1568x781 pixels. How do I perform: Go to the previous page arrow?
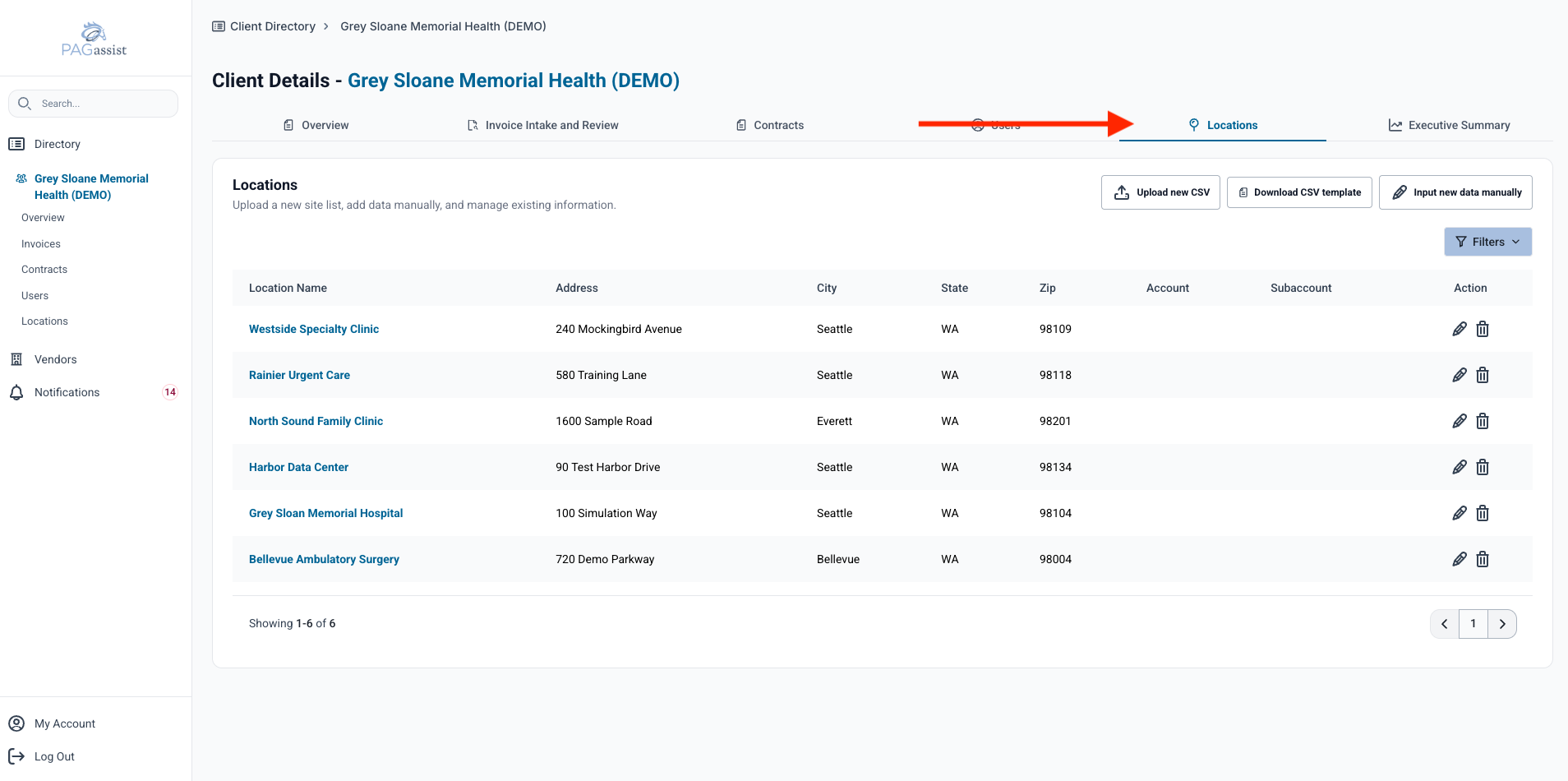pyautogui.click(x=1445, y=624)
